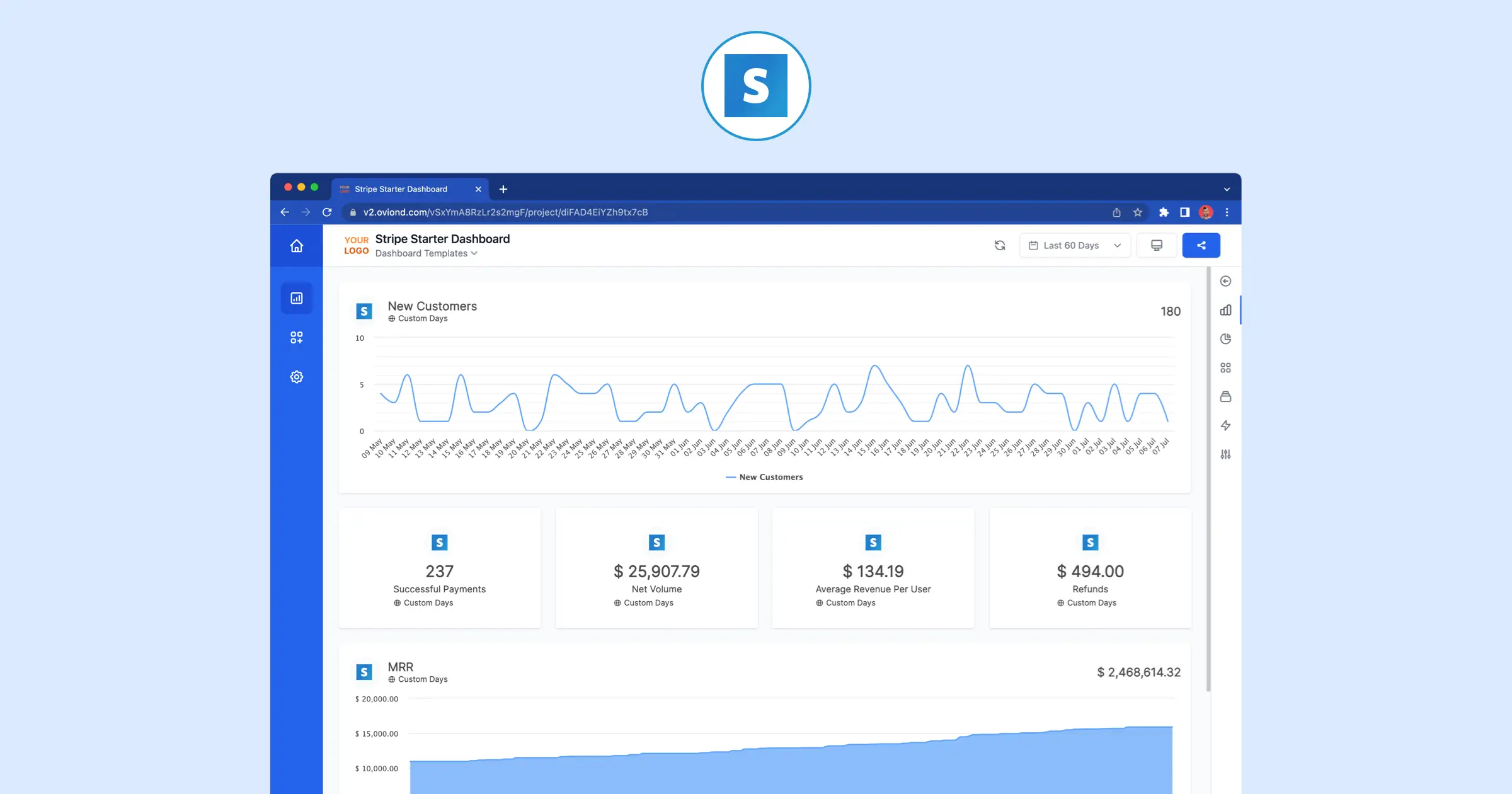Select the dashboard chart icon in the sidebar
The height and width of the screenshot is (794, 1512).
tap(296, 298)
